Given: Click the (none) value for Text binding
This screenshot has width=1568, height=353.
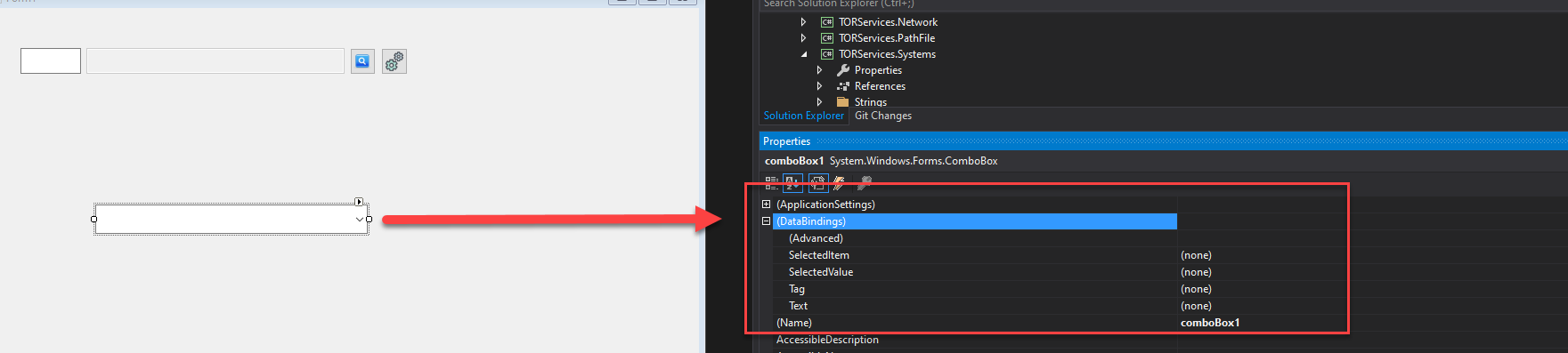Looking at the screenshot, I should (x=1196, y=306).
